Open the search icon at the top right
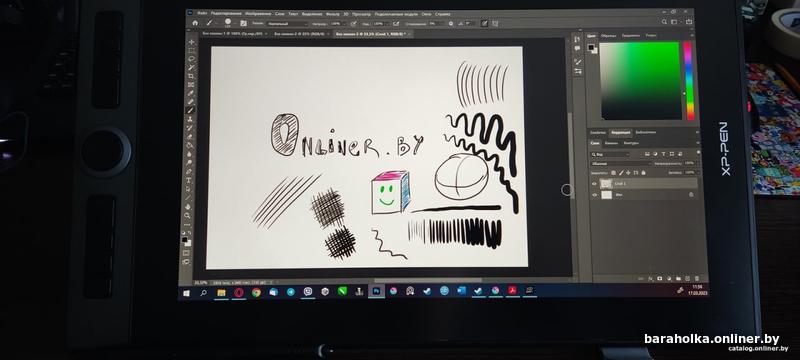Viewport: 800px width, 360px height. click(664, 22)
